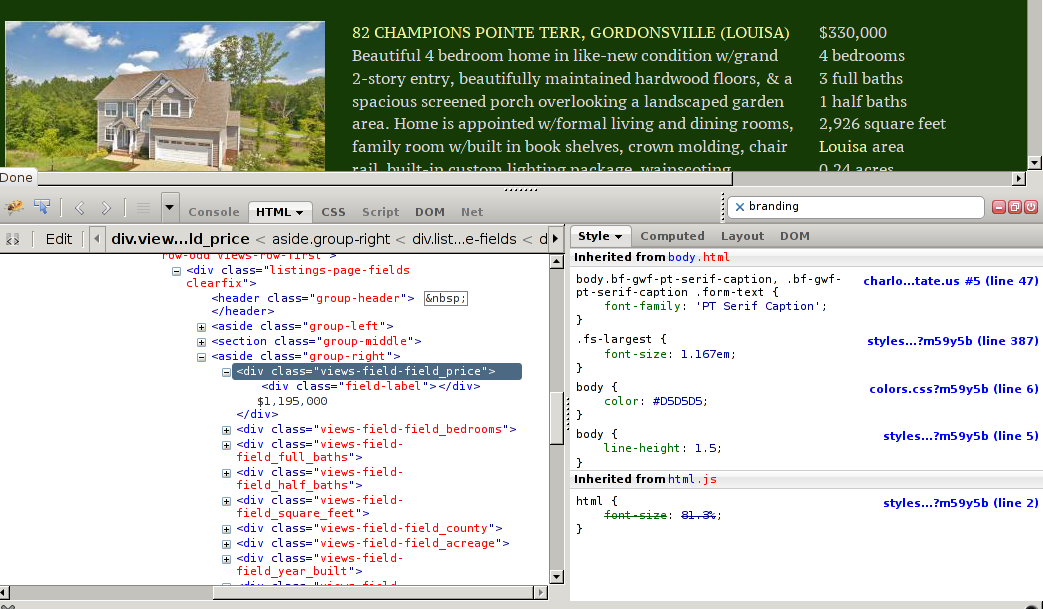The image size is (1043, 609).
Task: Switch to the Script tab
Action: 380,212
